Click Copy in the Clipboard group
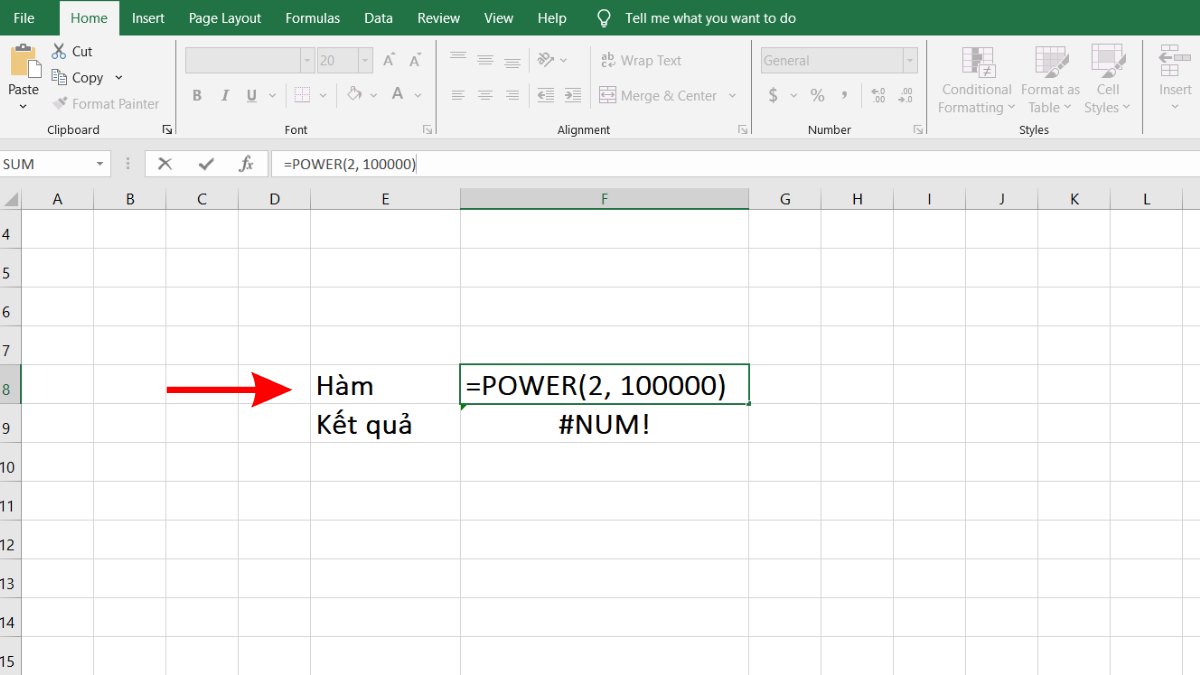This screenshot has width=1200, height=675. pos(80,77)
